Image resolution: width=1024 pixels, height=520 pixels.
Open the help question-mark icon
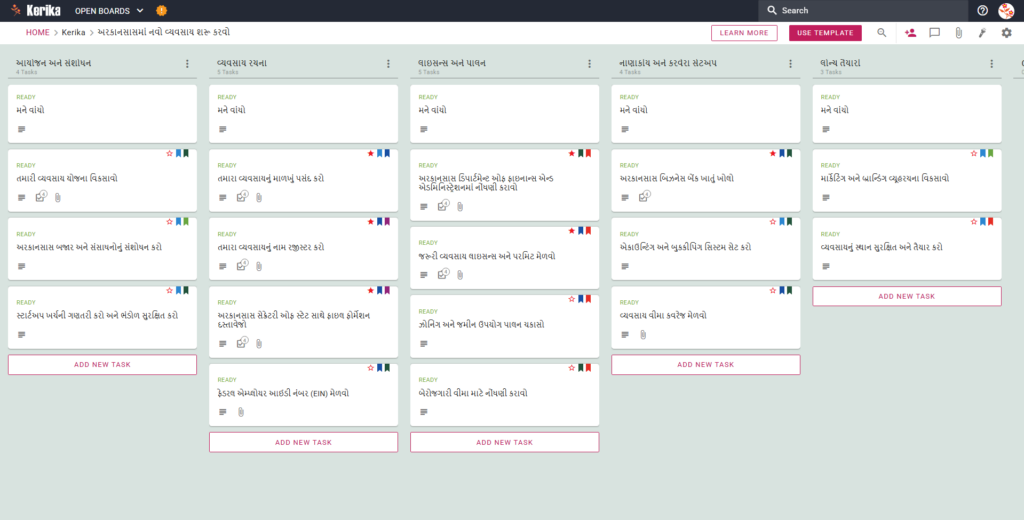point(982,10)
